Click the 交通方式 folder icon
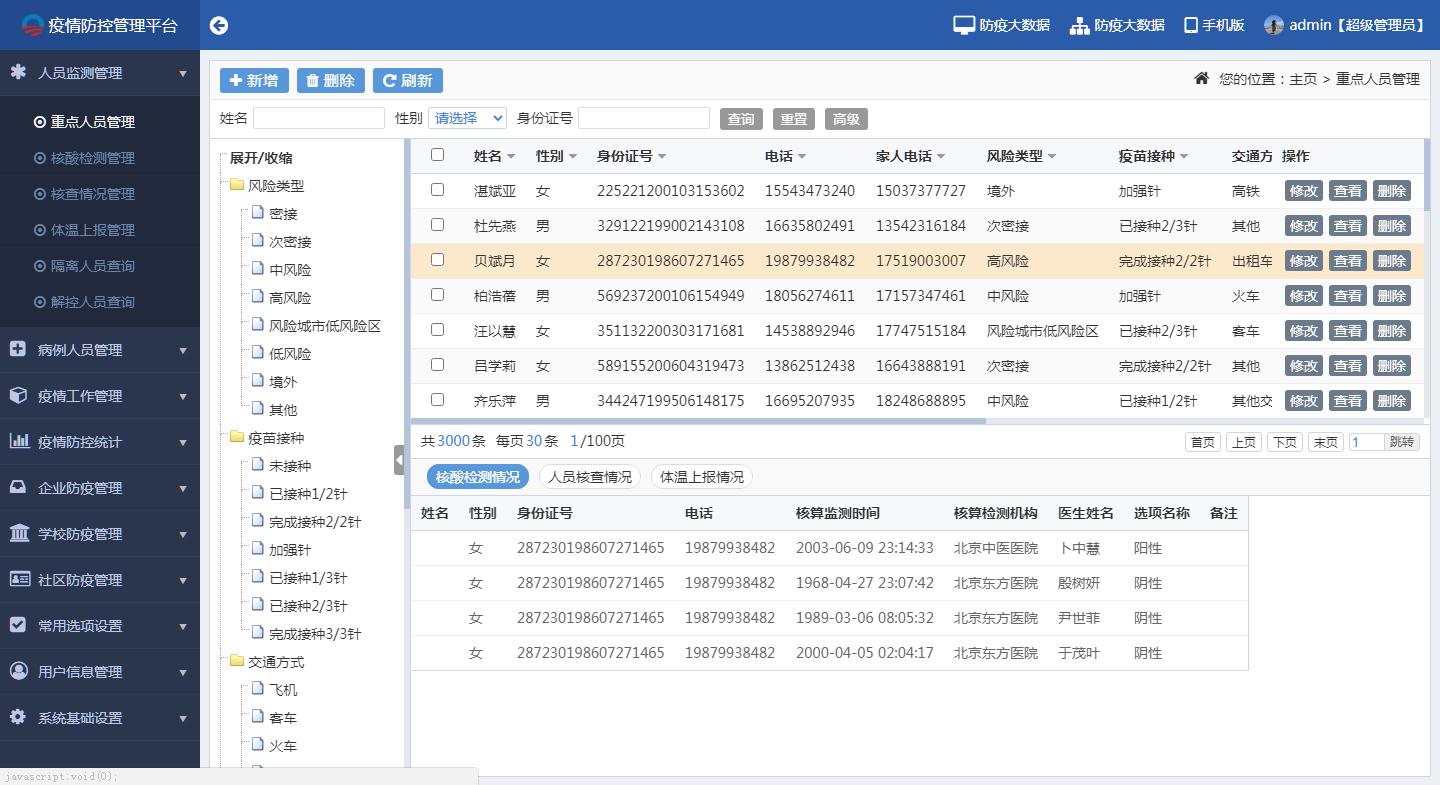Viewport: 1440px width, 785px height. point(237,661)
